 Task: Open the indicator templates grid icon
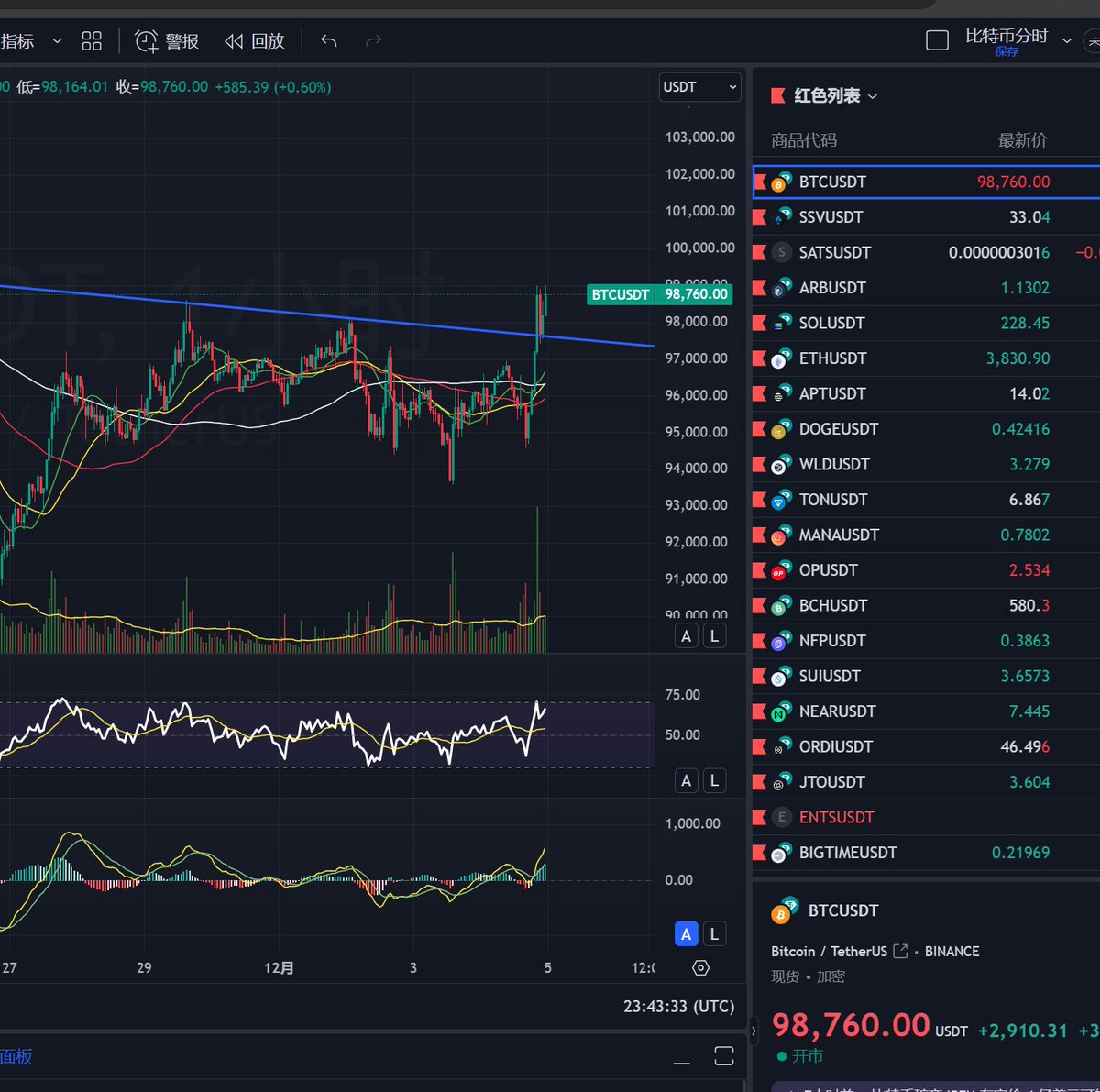[x=92, y=40]
